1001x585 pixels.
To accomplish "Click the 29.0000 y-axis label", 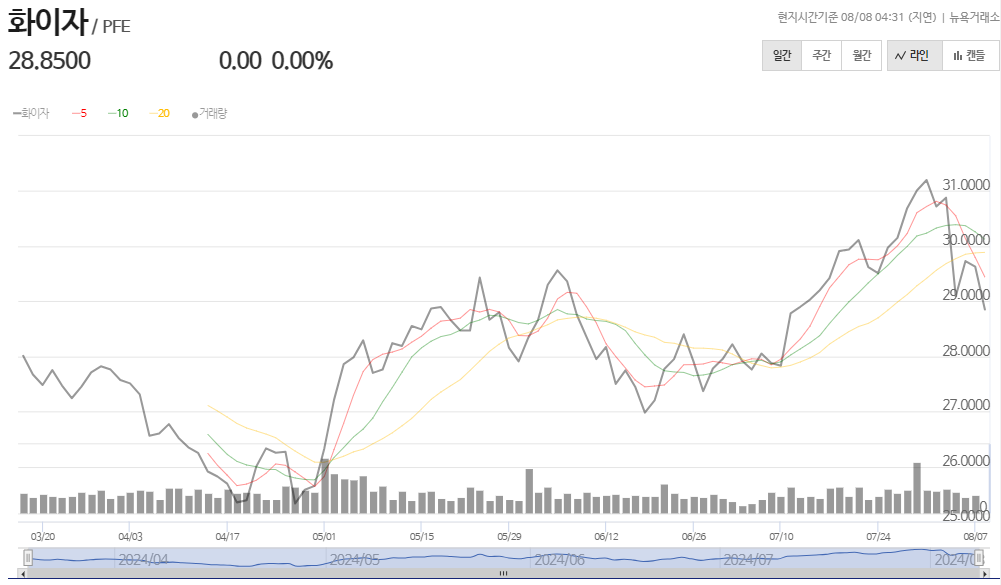I will click(966, 294).
